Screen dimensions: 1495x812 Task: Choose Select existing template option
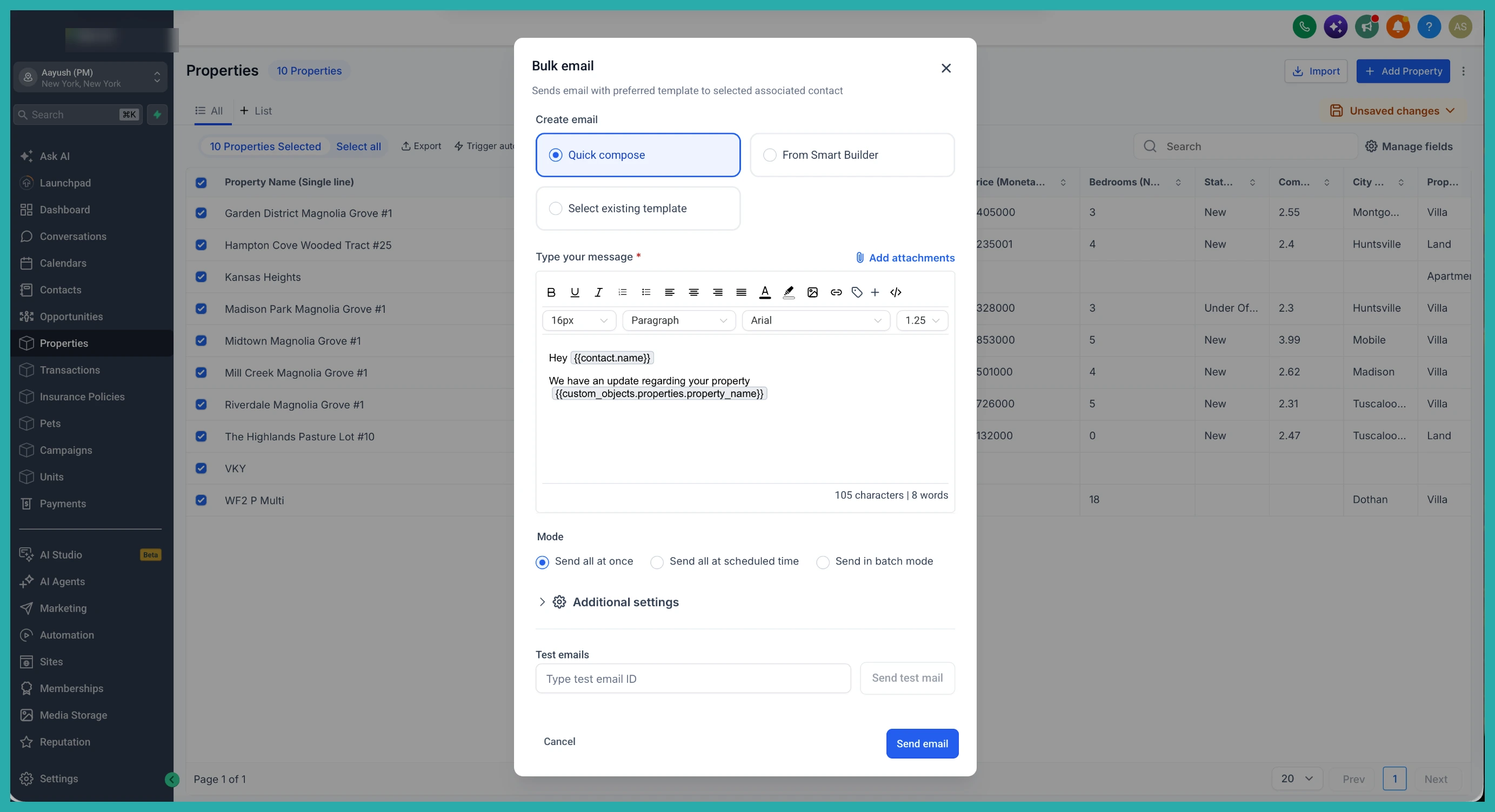[638, 208]
